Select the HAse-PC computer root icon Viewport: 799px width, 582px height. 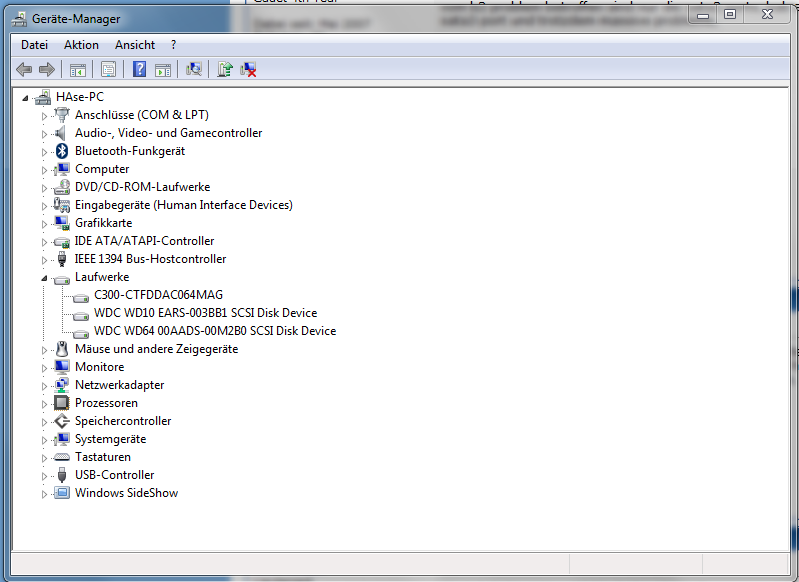pyautogui.click(x=43, y=97)
